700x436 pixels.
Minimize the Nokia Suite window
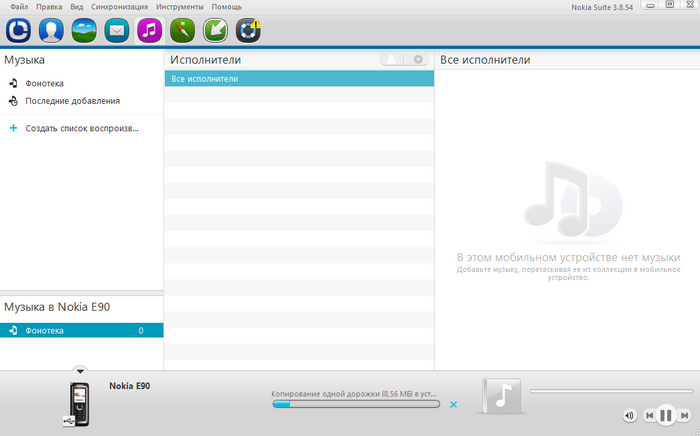(x=650, y=5)
